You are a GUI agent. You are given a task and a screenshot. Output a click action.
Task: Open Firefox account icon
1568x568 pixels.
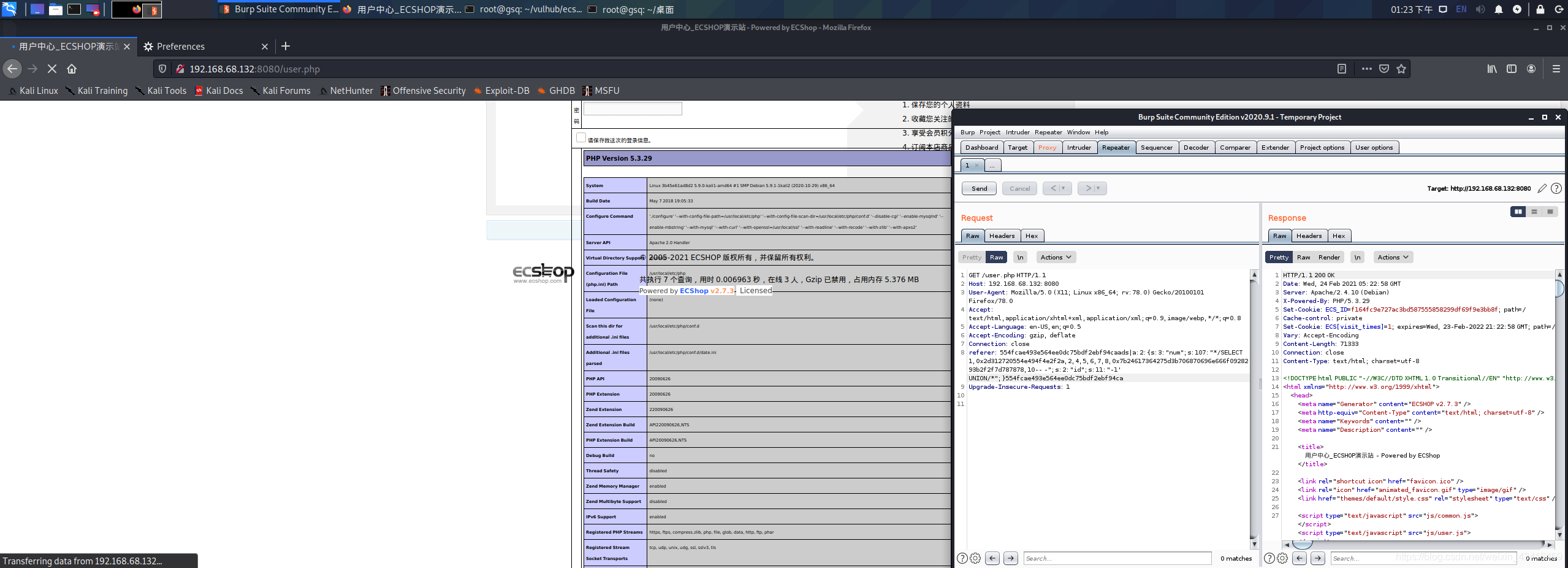(1531, 69)
